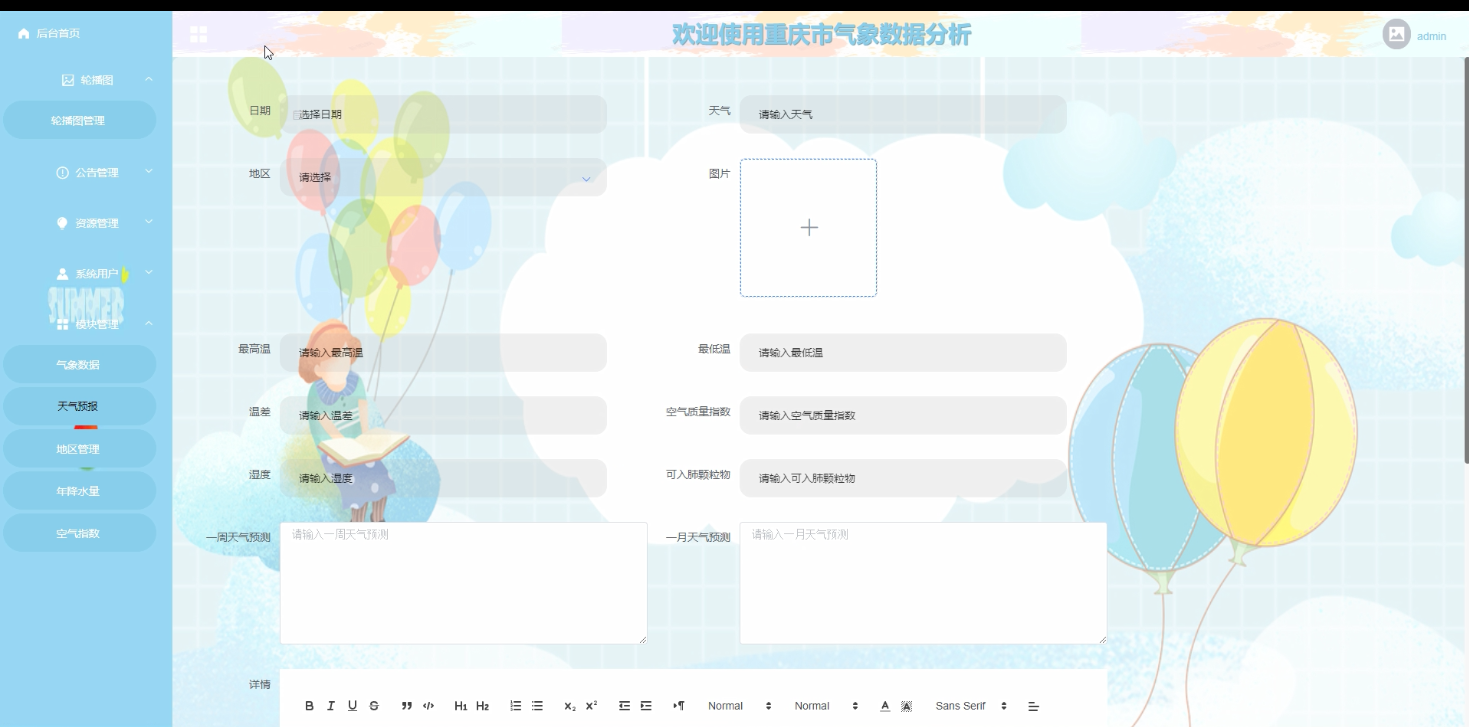Toggle underline formatting in the editor
Viewport: 1469px width, 727px height.
pyautogui.click(x=352, y=706)
